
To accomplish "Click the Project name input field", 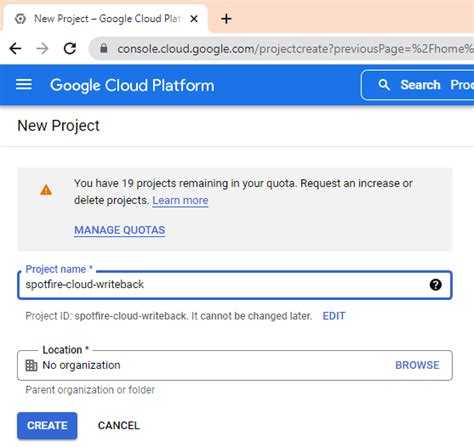I will [235, 285].
